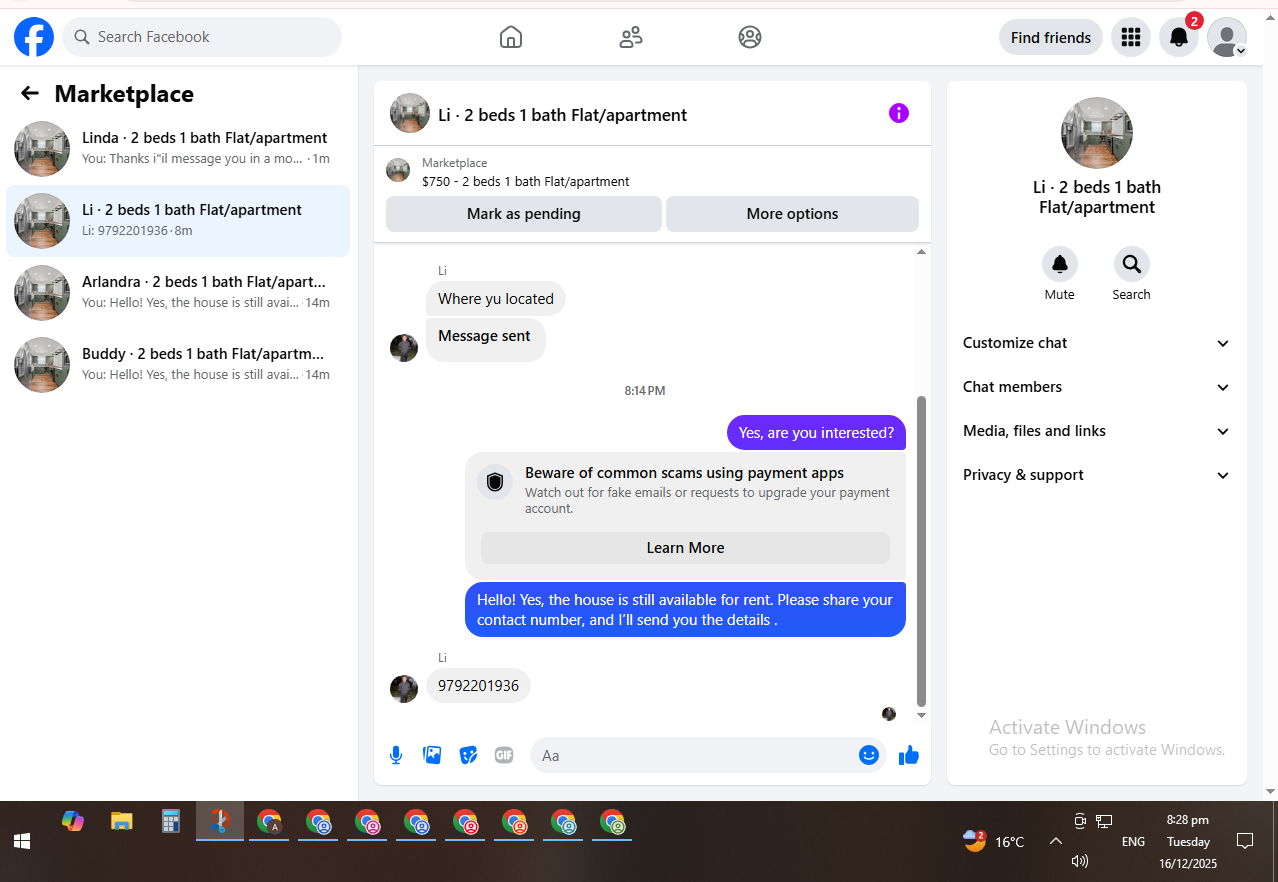Screen dimensions: 1278x882
Task: Open the Facebook logo home link
Action: tap(34, 37)
